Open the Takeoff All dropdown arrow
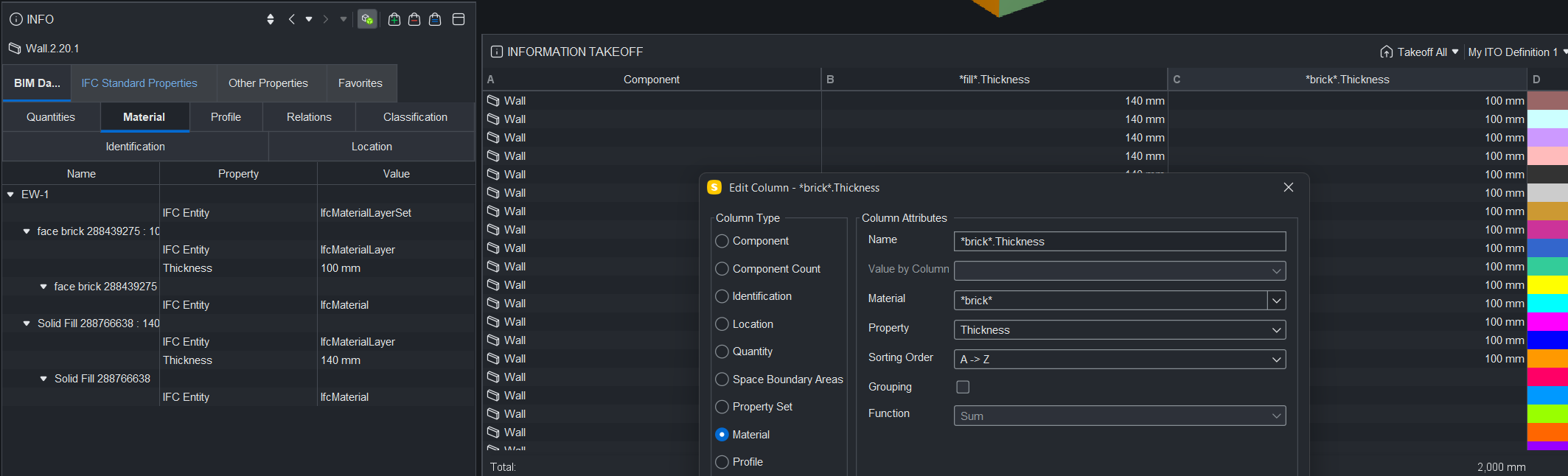 click(x=1455, y=52)
